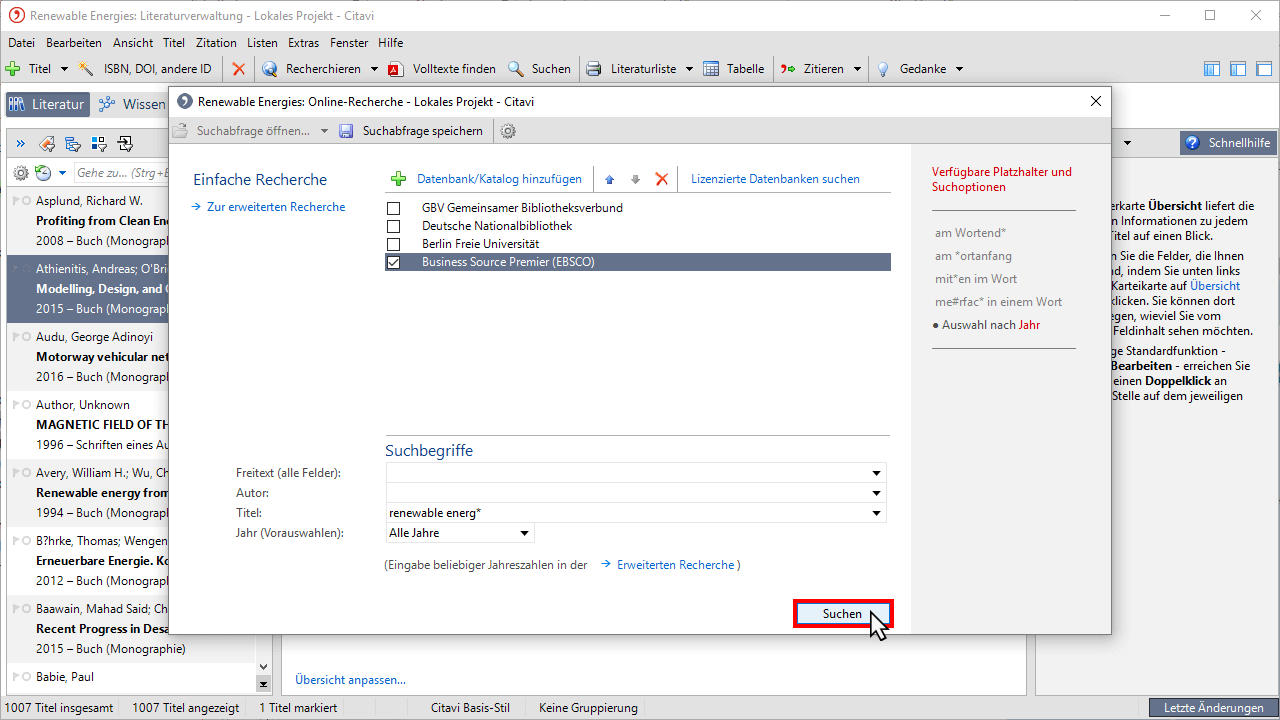Screen dimensions: 1280x720
Task: Open dialog settings gear icon
Action: point(508,131)
